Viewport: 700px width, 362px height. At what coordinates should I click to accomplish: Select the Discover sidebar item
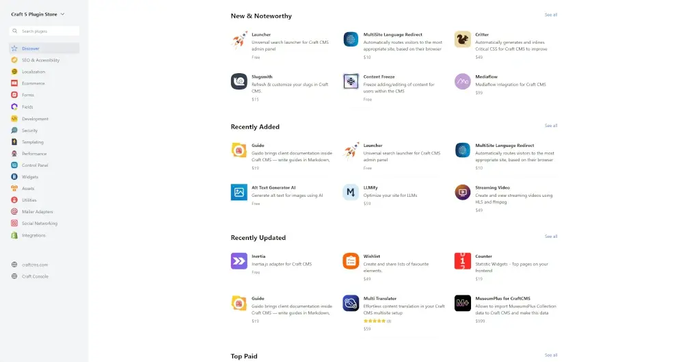click(x=44, y=48)
